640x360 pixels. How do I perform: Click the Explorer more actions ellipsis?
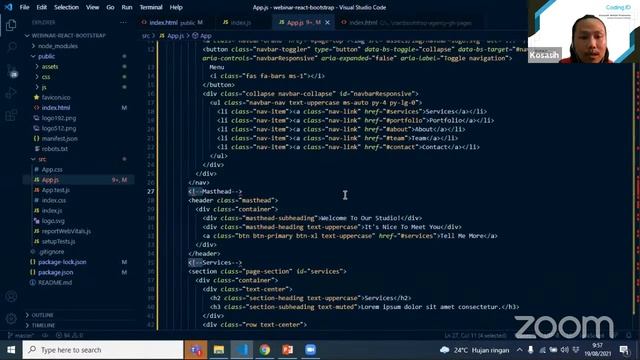[123, 22]
